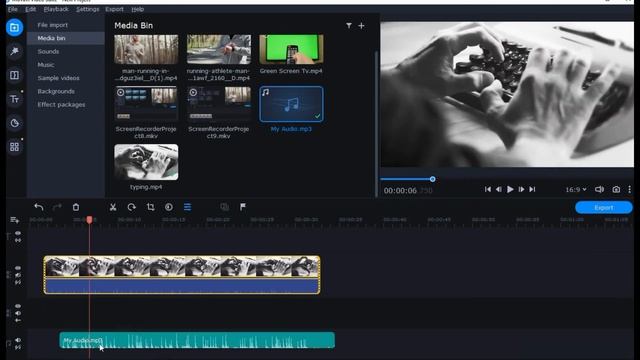Add a marker with the flag icon
The height and width of the screenshot is (360, 640).
coord(243,207)
